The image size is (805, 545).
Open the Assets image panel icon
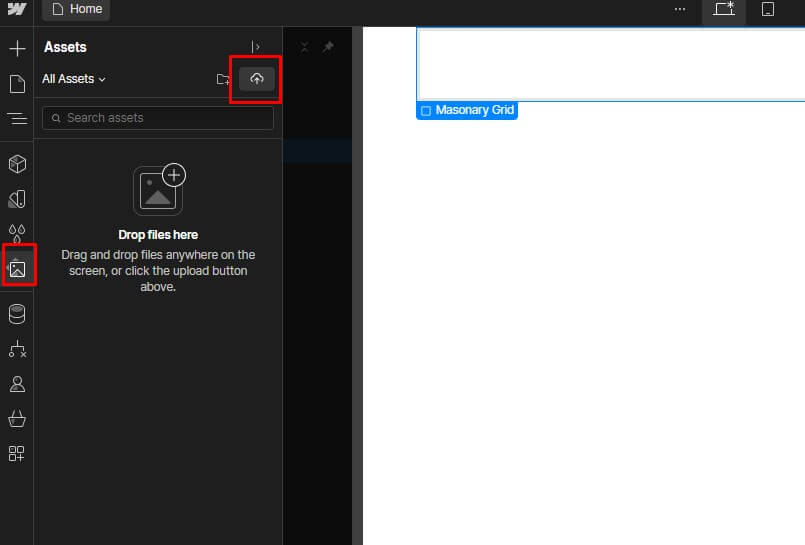click(x=17, y=268)
